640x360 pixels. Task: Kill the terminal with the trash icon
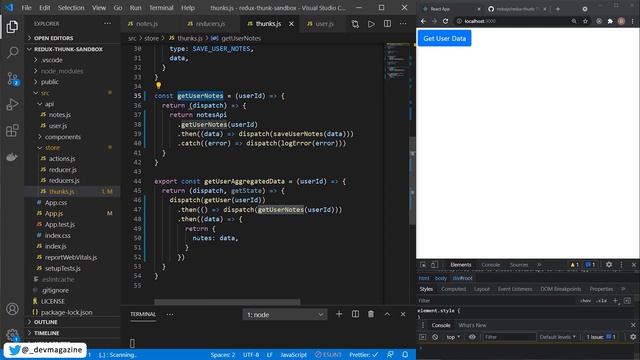point(371,314)
